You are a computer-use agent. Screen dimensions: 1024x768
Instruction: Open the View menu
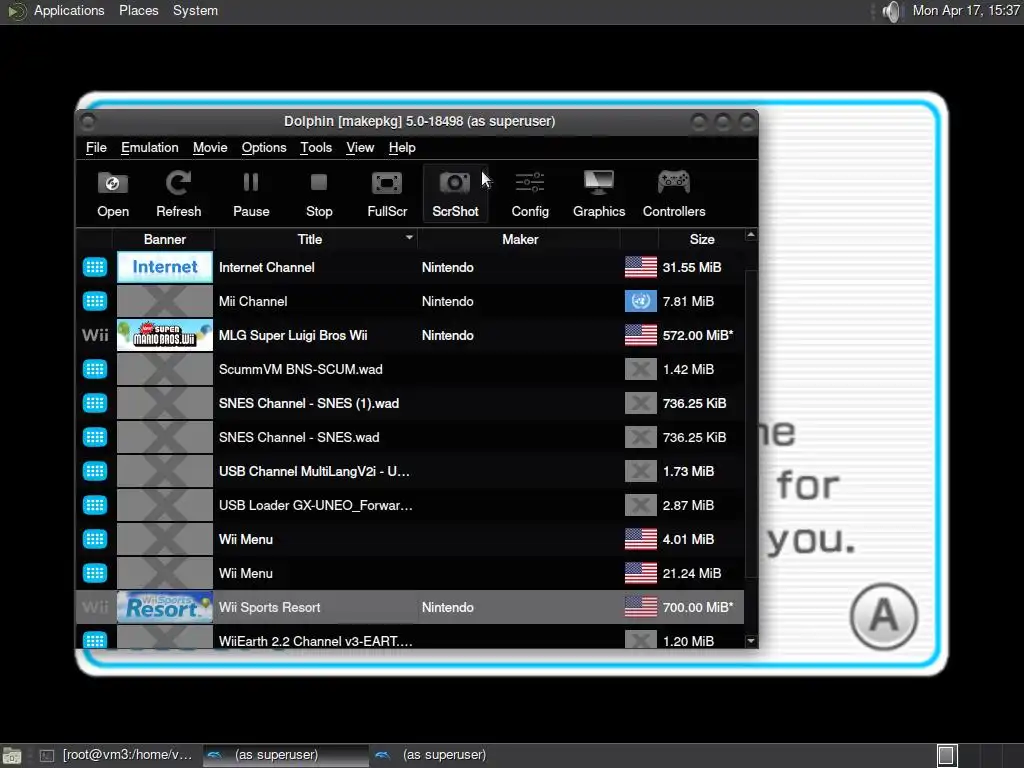360,148
